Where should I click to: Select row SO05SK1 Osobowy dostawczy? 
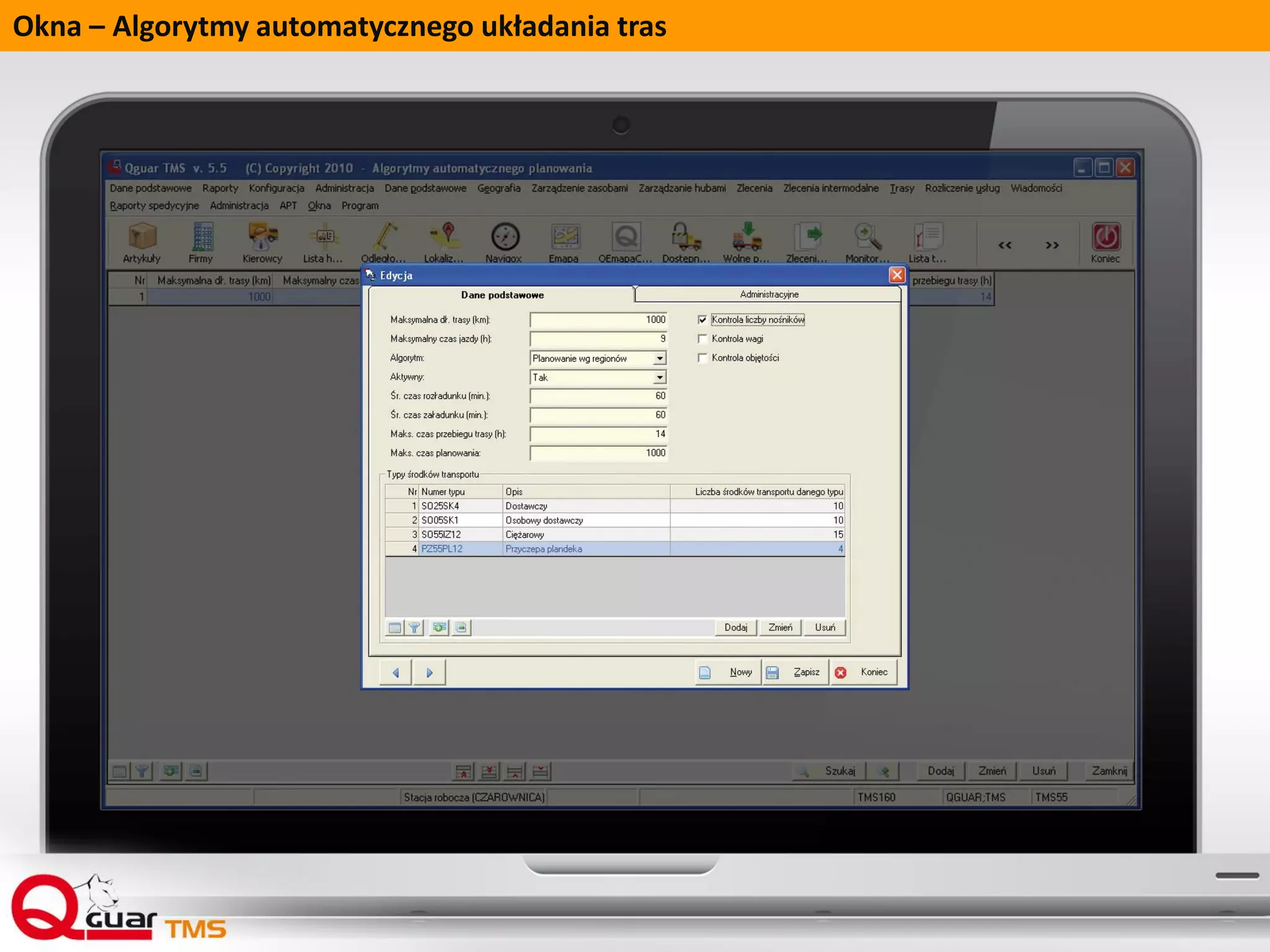(615, 521)
